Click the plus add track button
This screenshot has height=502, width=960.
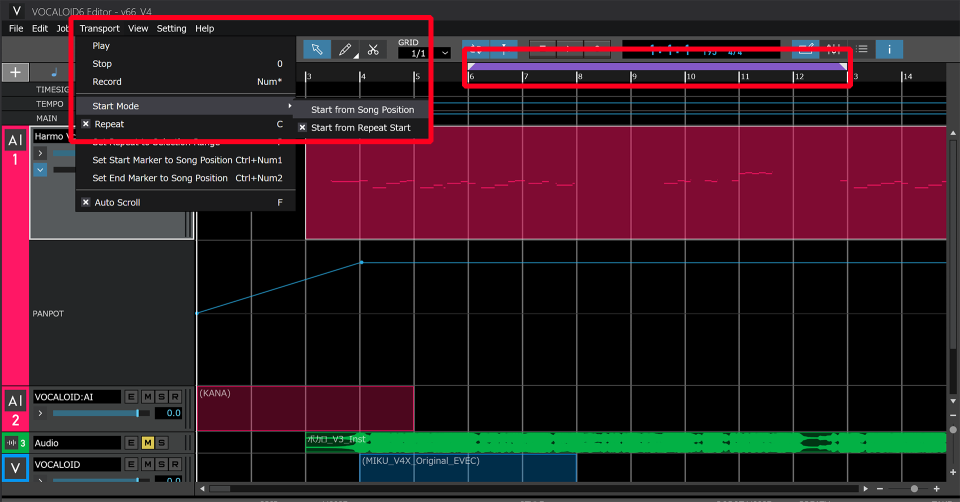pos(15,72)
